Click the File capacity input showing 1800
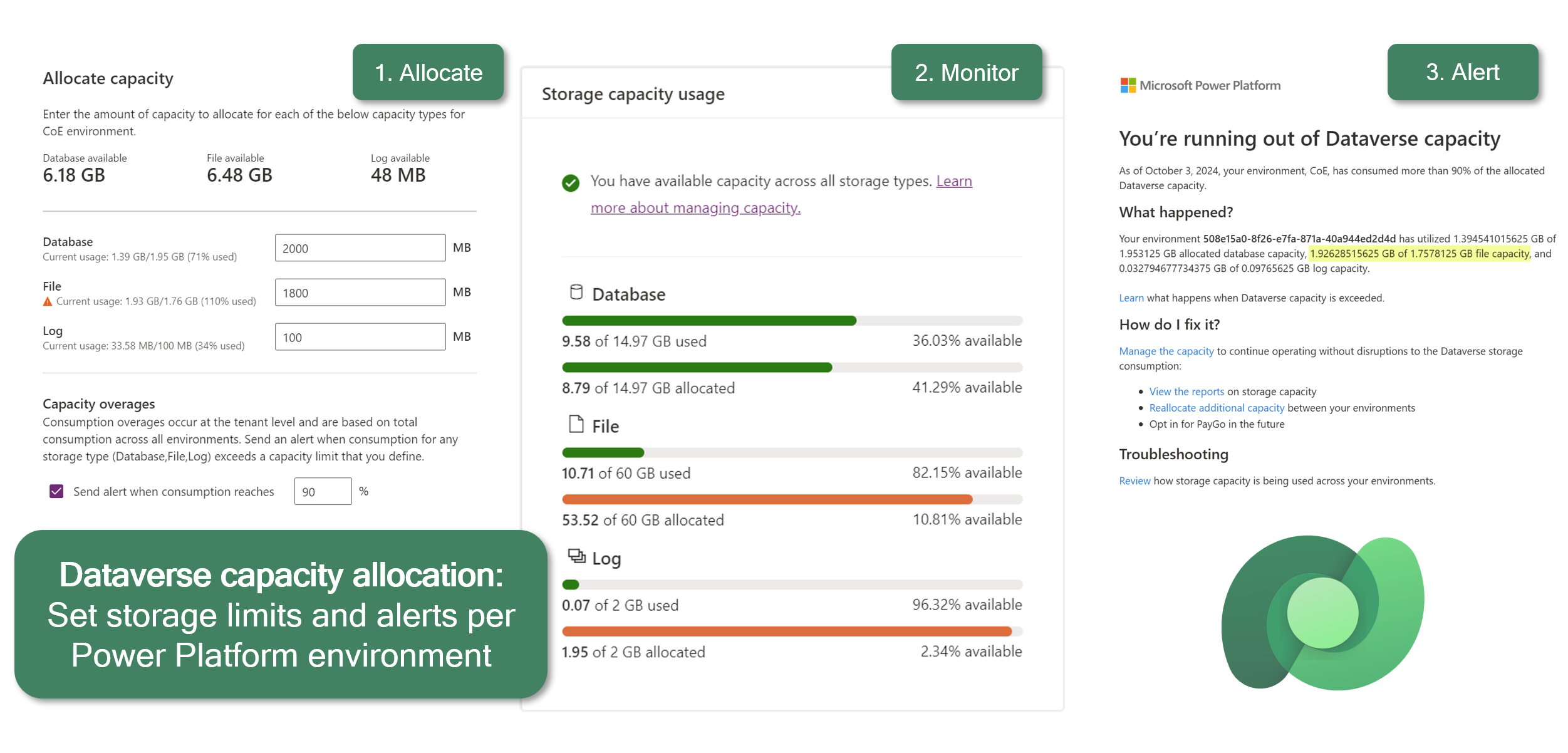Screen dimensions: 1568x753 pos(360,293)
